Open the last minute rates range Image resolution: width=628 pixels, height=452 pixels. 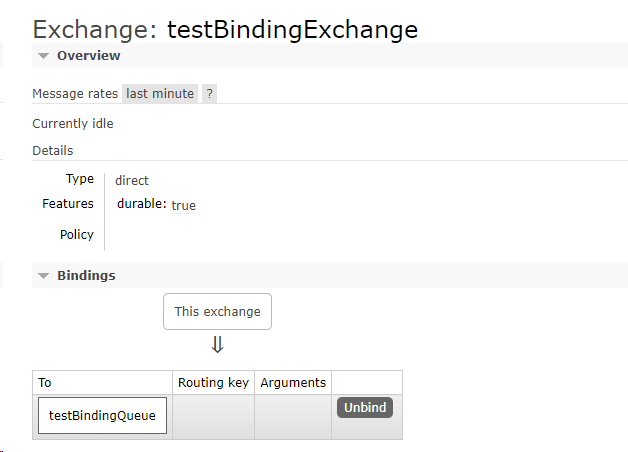tap(160, 94)
